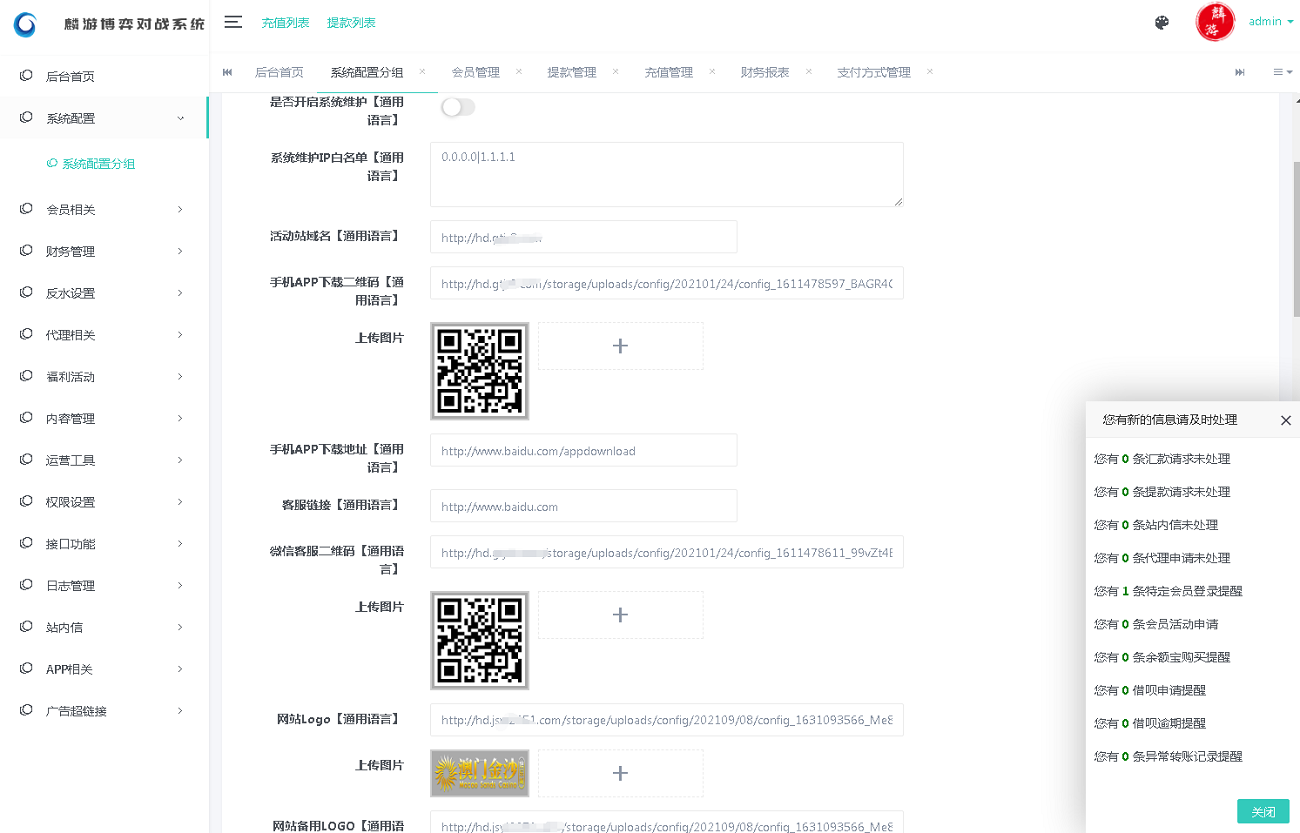
Task: Open the tab options list icon on right
Action: (1282, 72)
